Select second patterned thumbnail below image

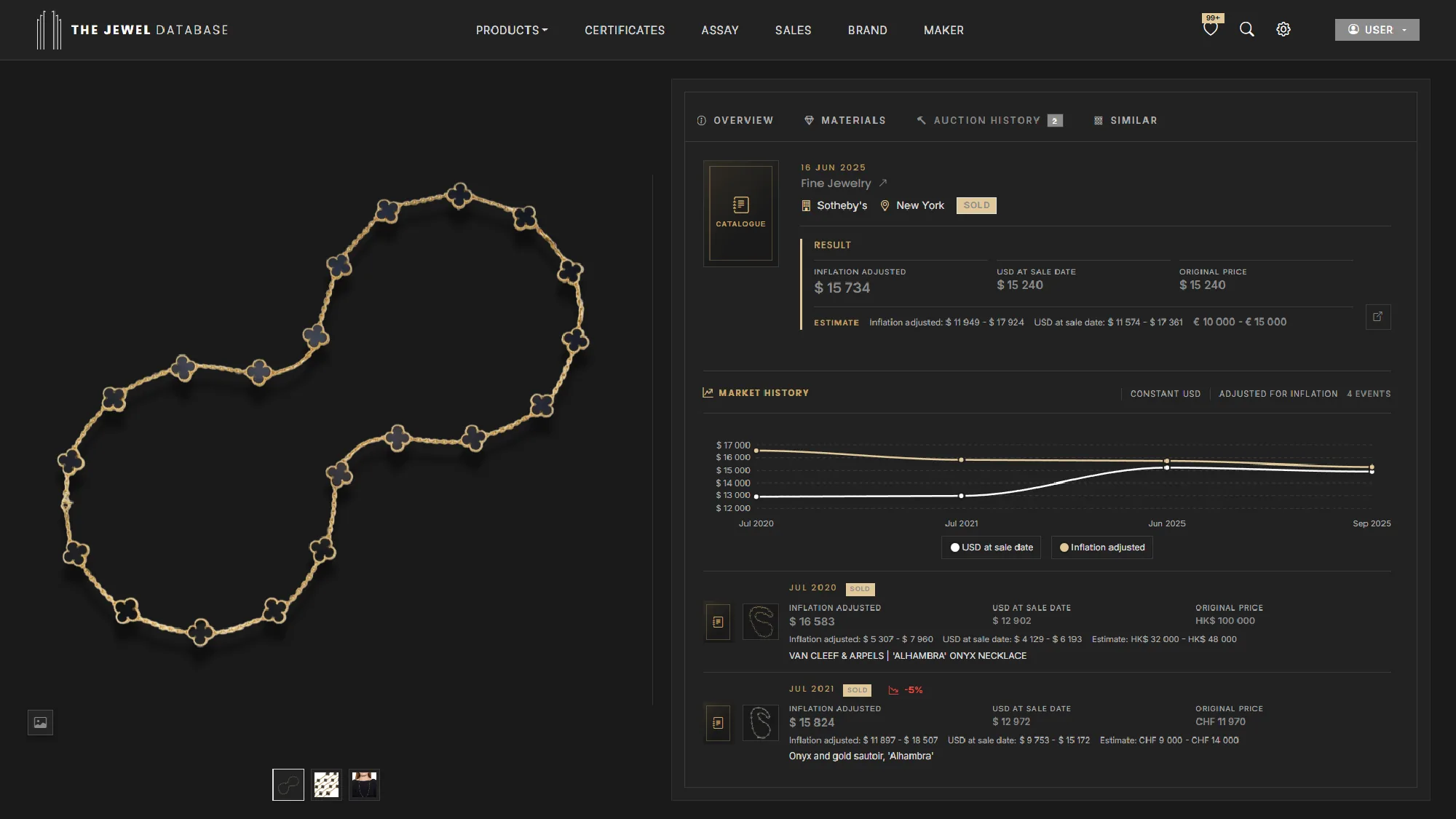[326, 785]
